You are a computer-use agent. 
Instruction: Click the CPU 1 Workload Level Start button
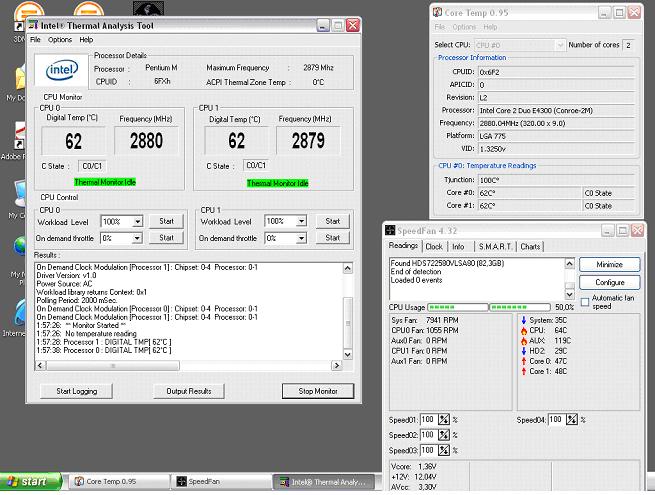333,221
